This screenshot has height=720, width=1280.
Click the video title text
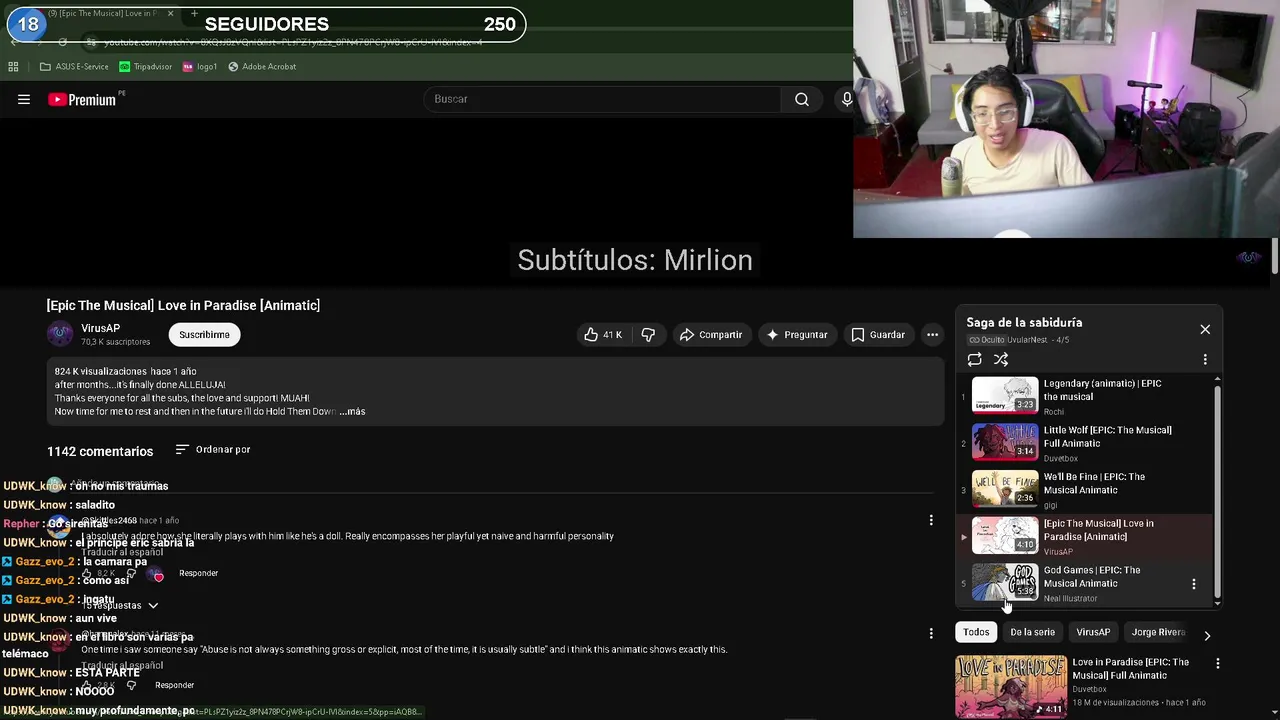[x=183, y=306]
